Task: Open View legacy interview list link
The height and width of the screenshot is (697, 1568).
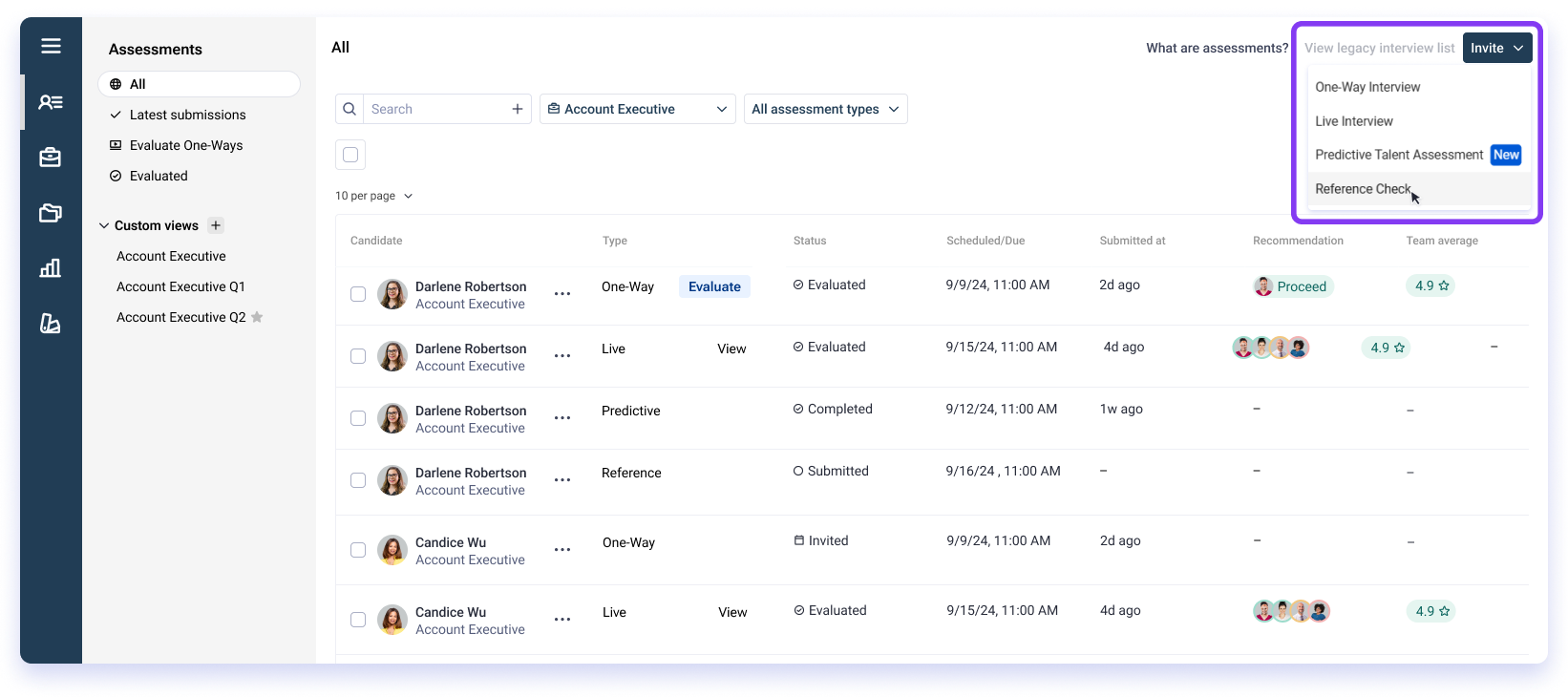Action: (x=1380, y=48)
